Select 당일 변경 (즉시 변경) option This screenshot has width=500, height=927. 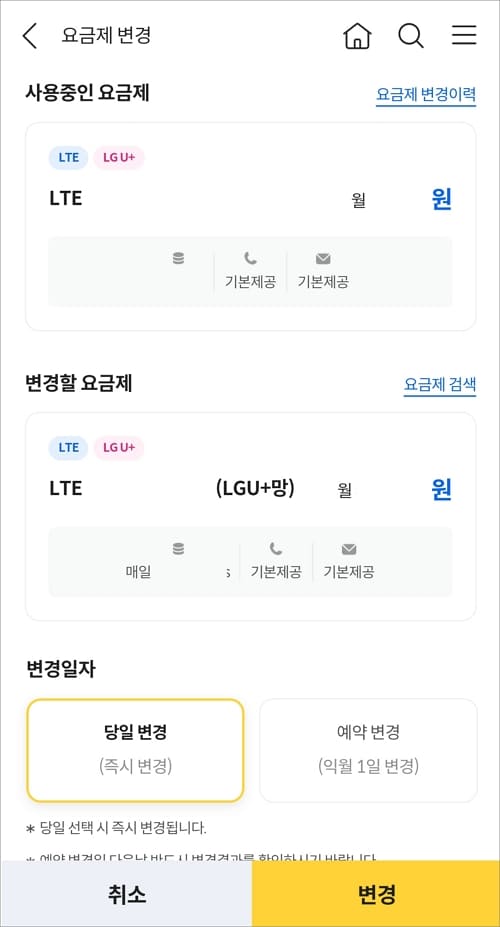pyautogui.click(x=135, y=750)
